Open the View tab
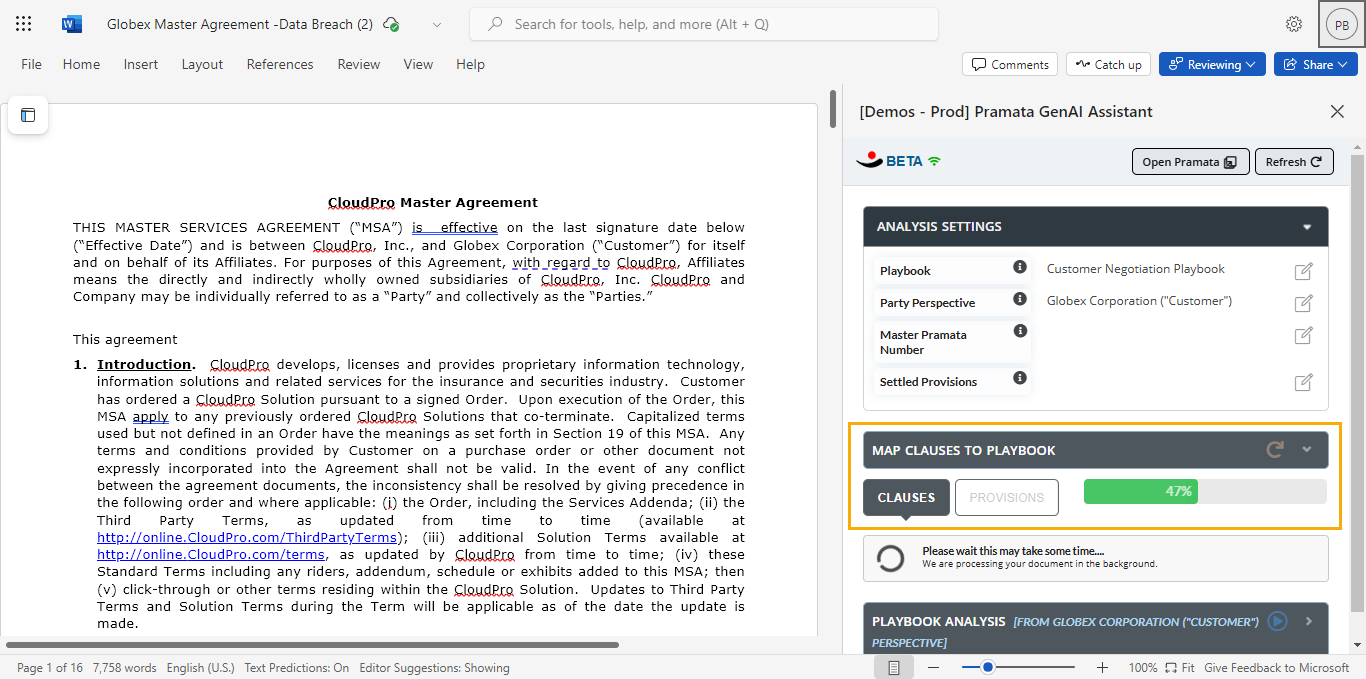The image size is (1366, 679). [418, 64]
